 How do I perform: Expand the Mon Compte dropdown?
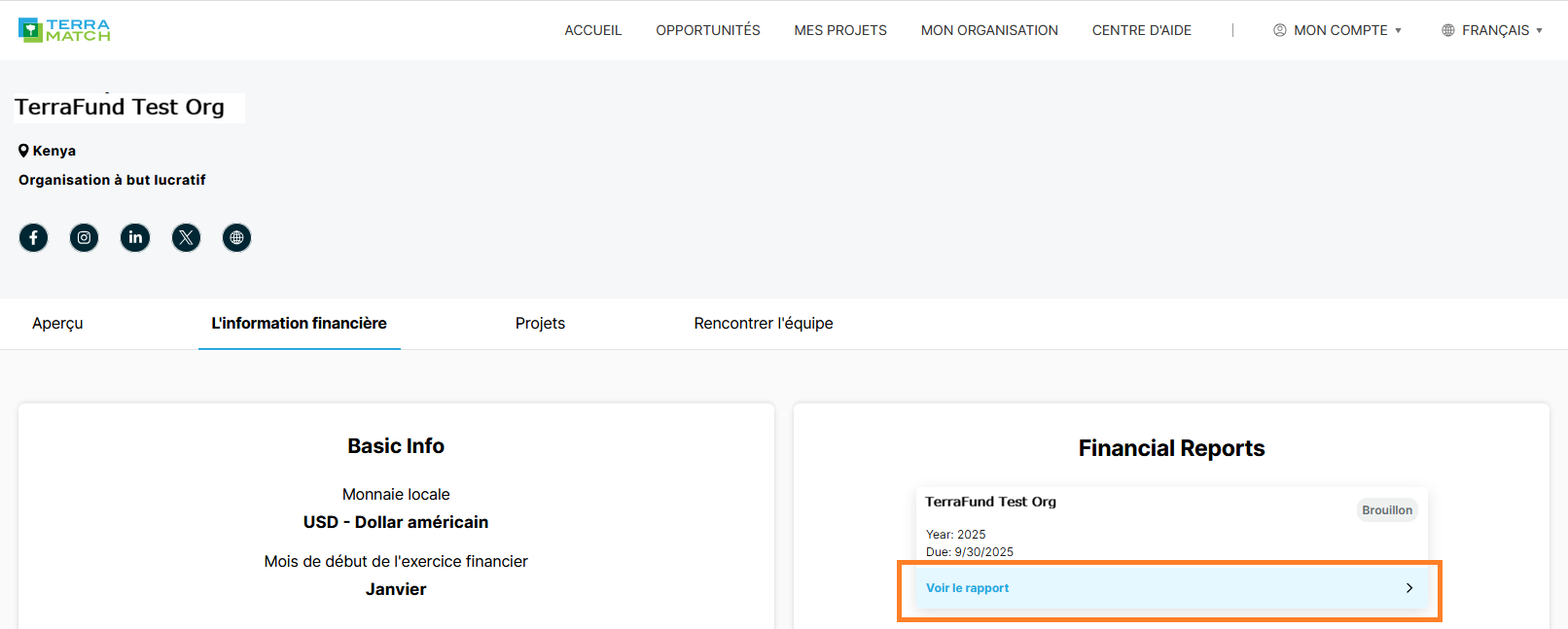click(1337, 30)
